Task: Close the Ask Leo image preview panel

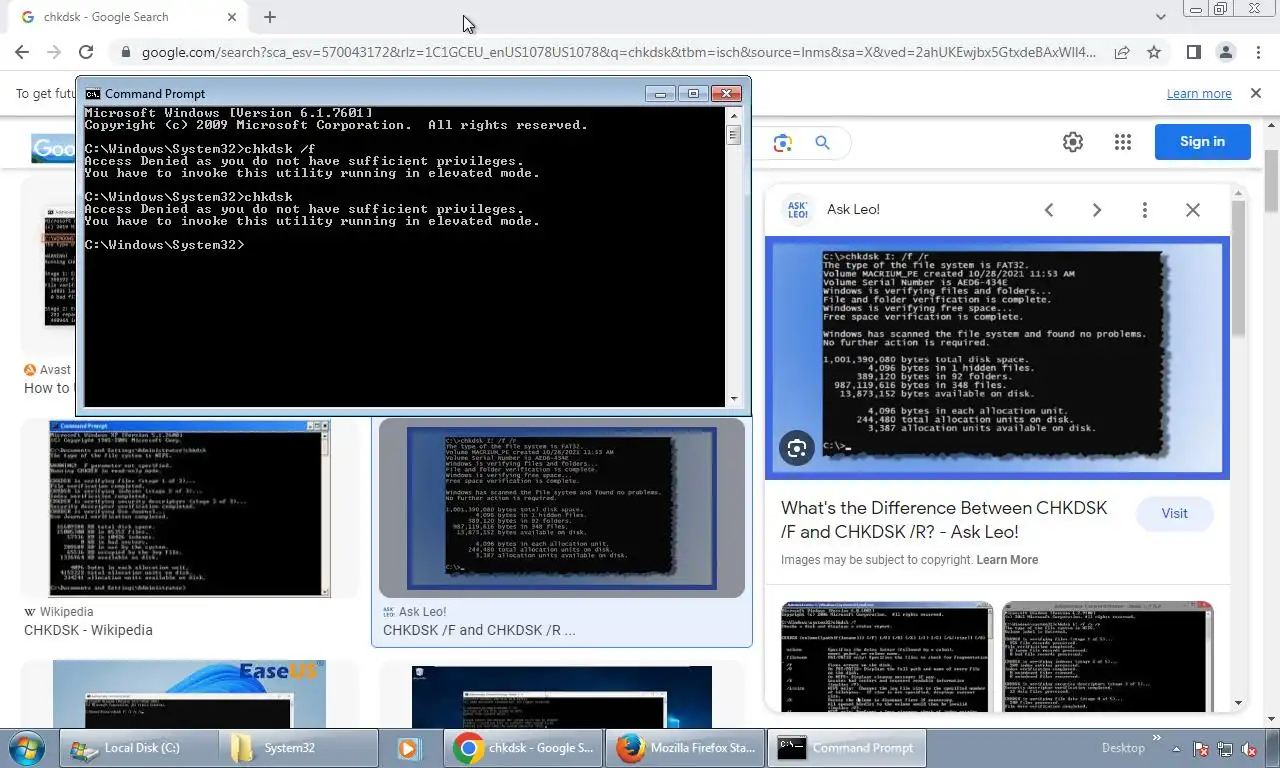Action: 1193,210
